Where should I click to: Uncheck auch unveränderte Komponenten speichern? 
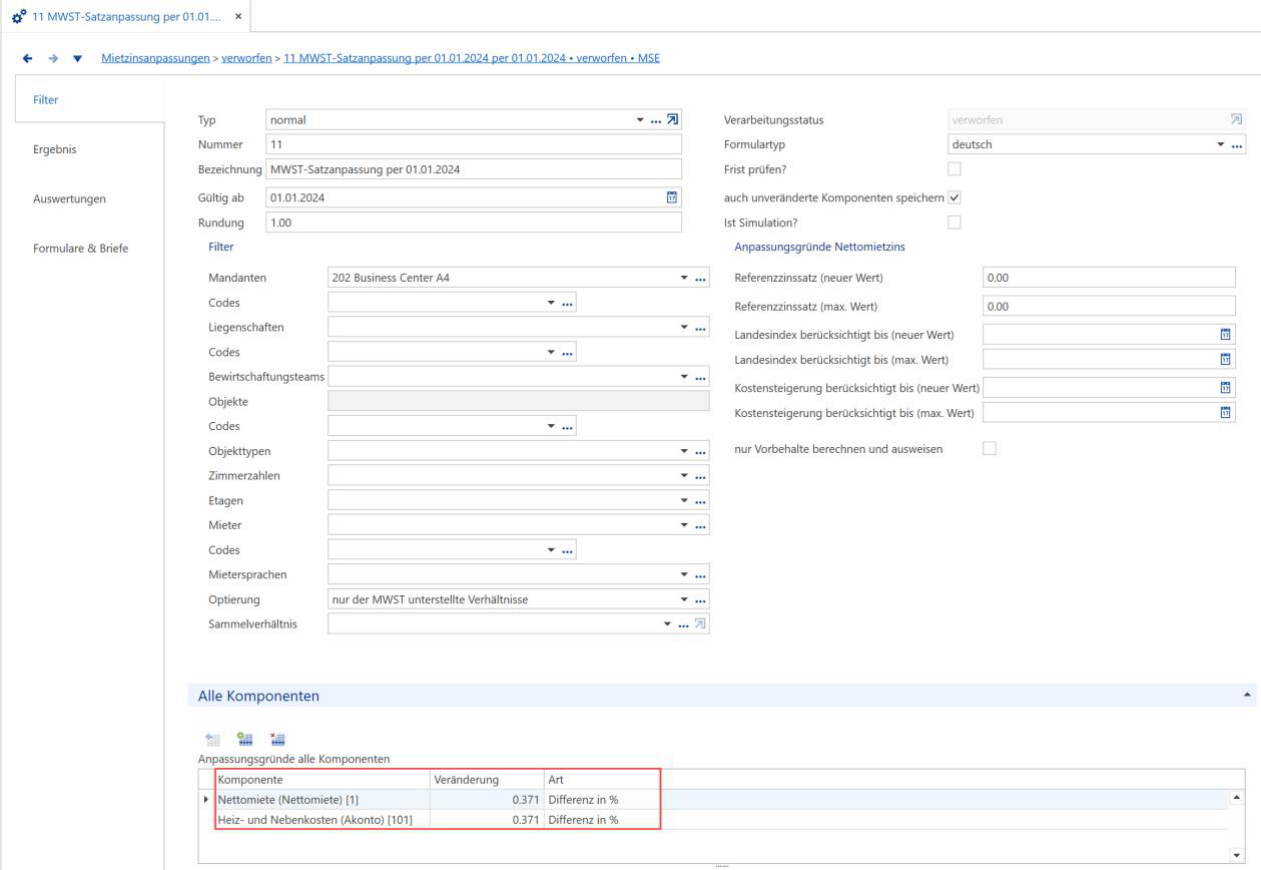[x=953, y=197]
